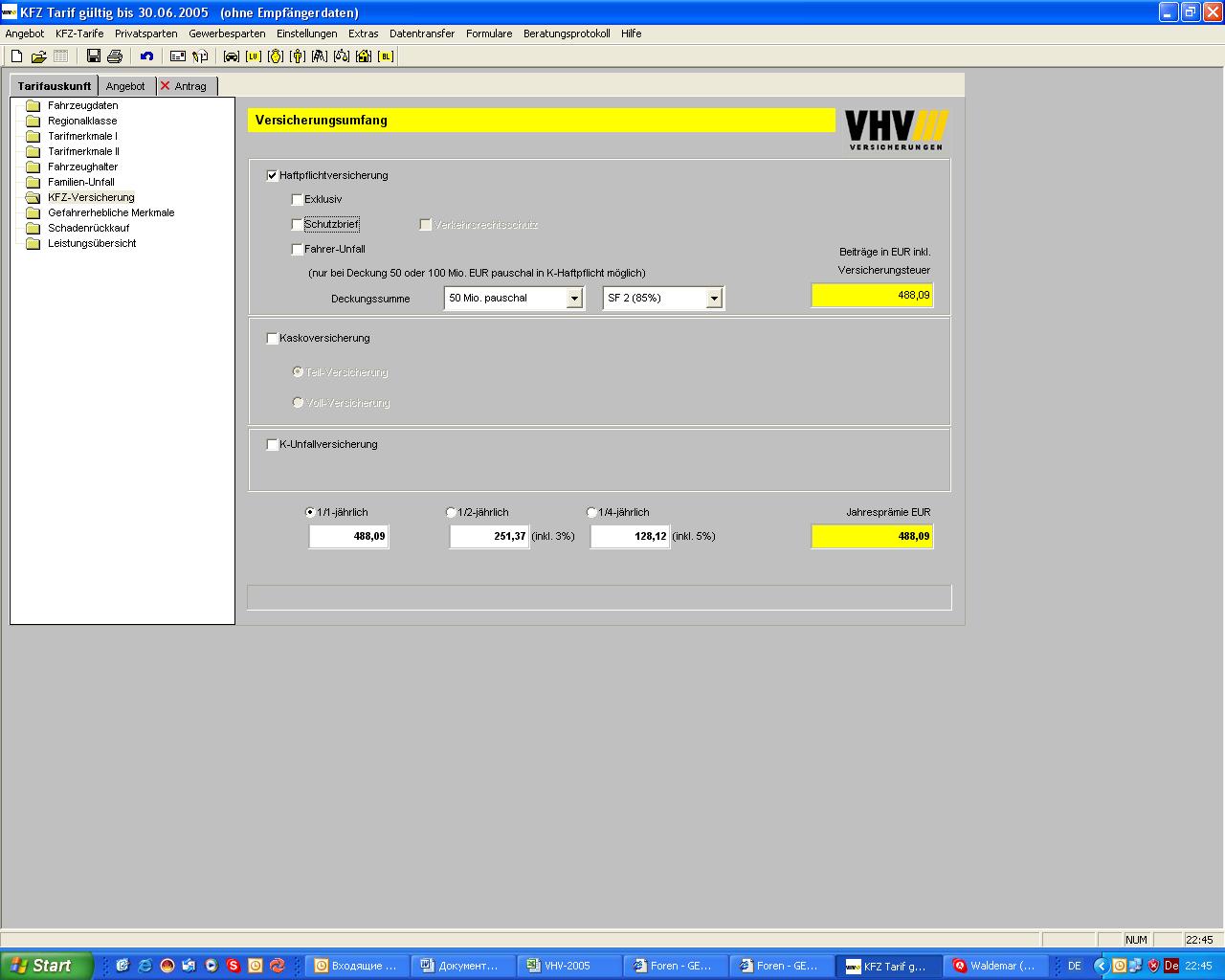
Task: Click the house insurance toolbar icon
Action: [x=364, y=56]
